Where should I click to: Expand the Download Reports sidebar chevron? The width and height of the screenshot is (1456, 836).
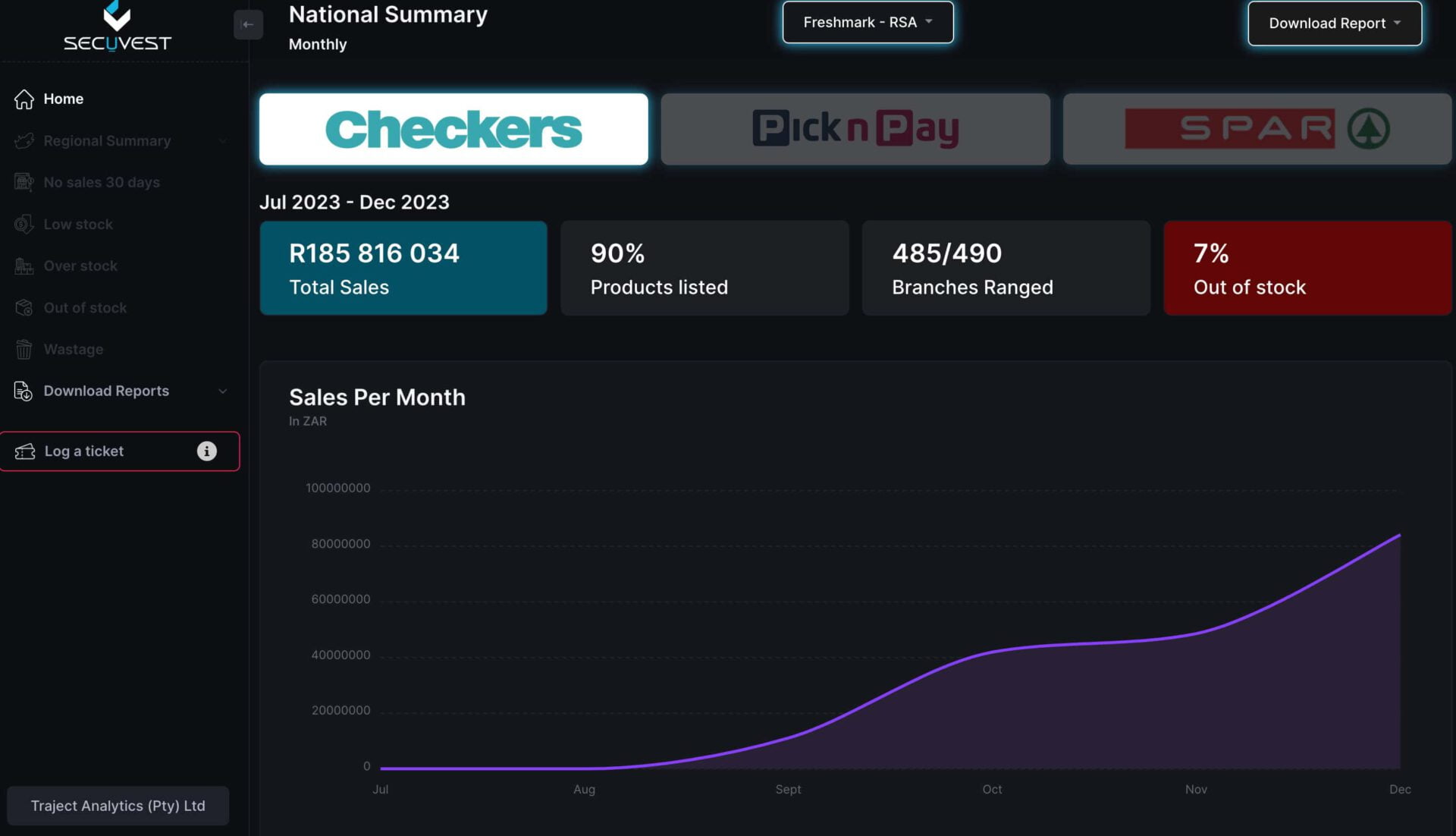[x=223, y=391]
